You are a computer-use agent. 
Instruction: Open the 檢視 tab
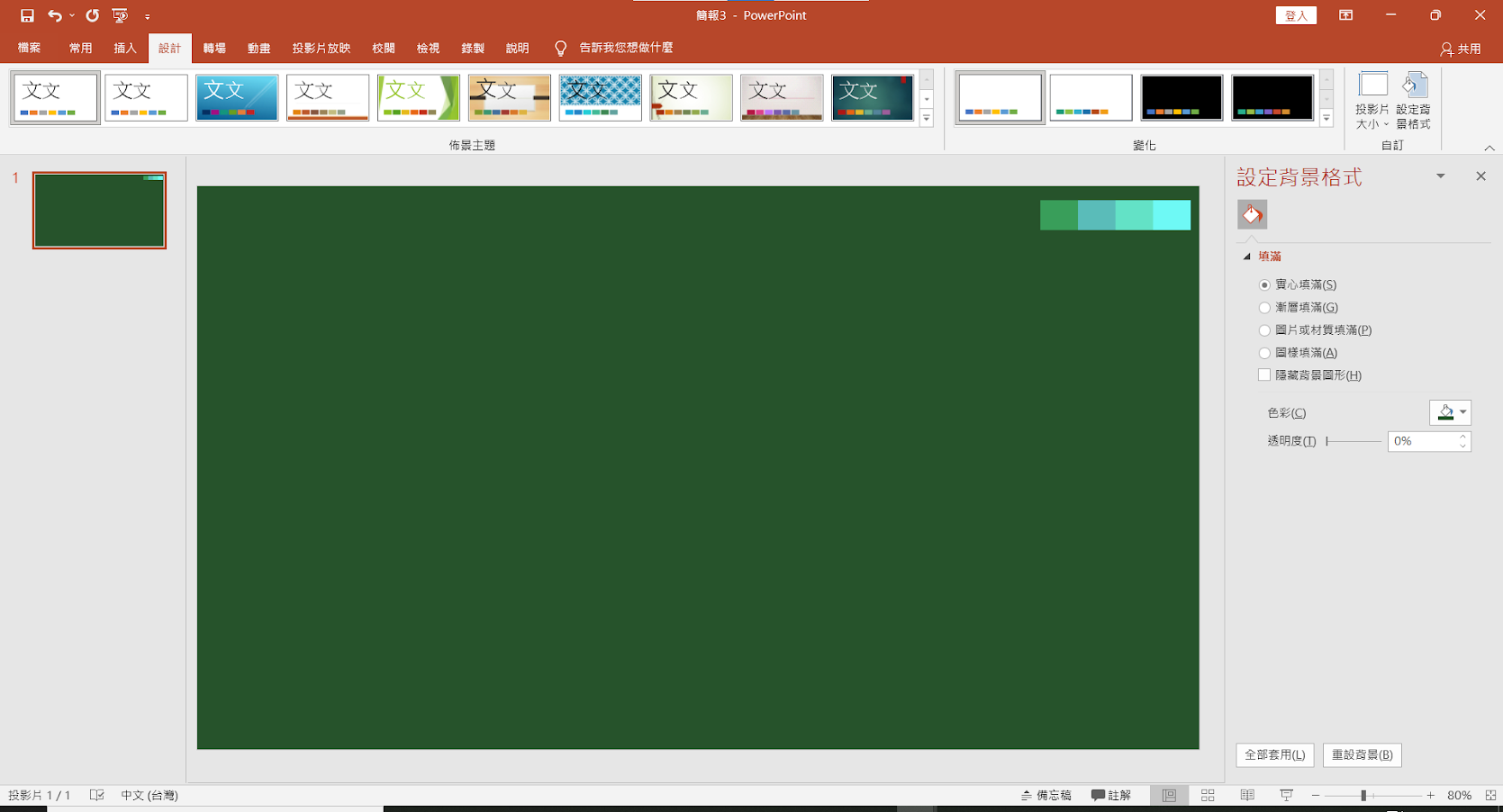(428, 48)
